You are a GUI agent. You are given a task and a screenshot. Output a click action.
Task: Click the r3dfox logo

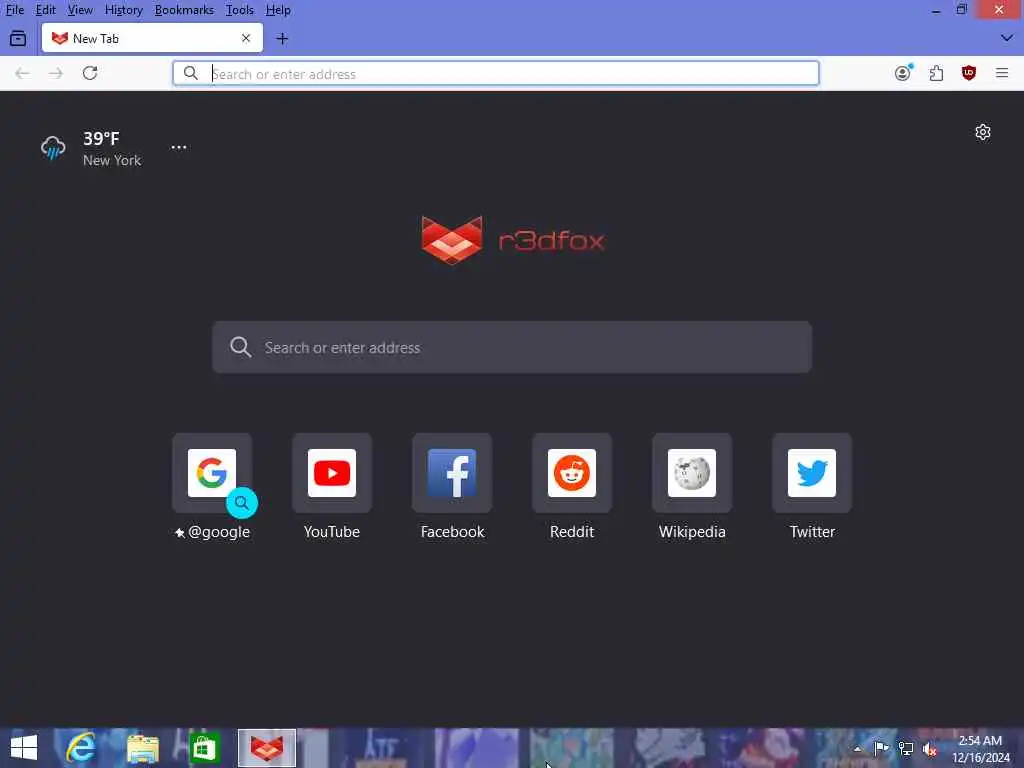pyautogui.click(x=513, y=240)
